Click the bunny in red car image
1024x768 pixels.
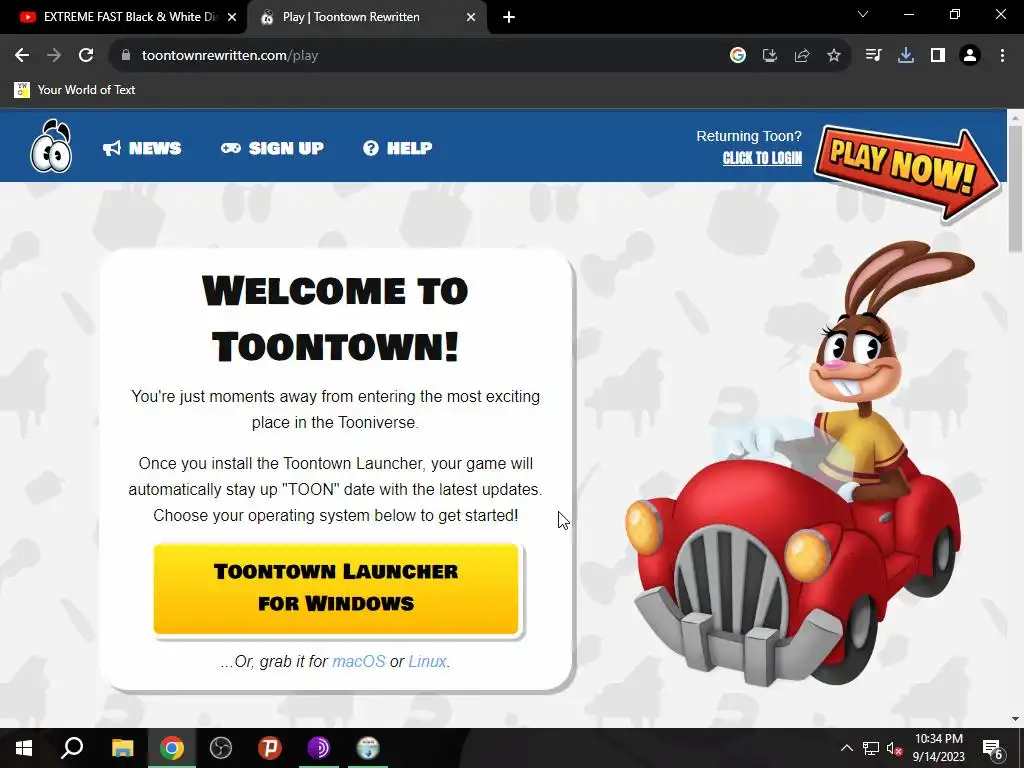(800, 462)
